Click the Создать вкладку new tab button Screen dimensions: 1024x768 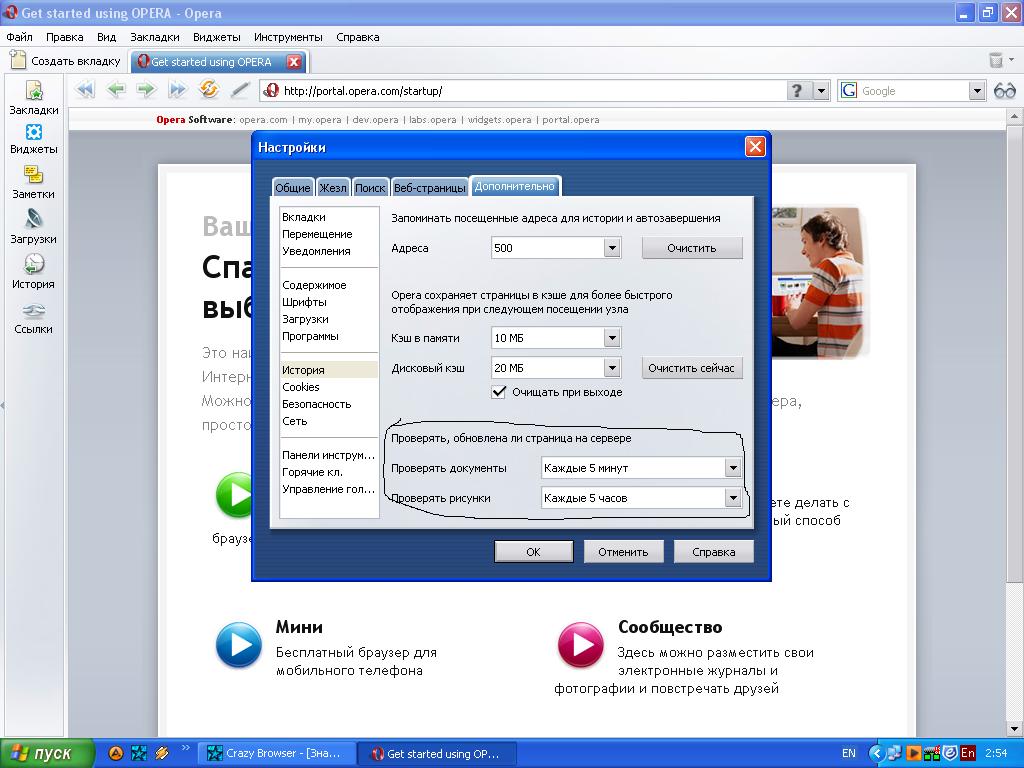(65, 61)
